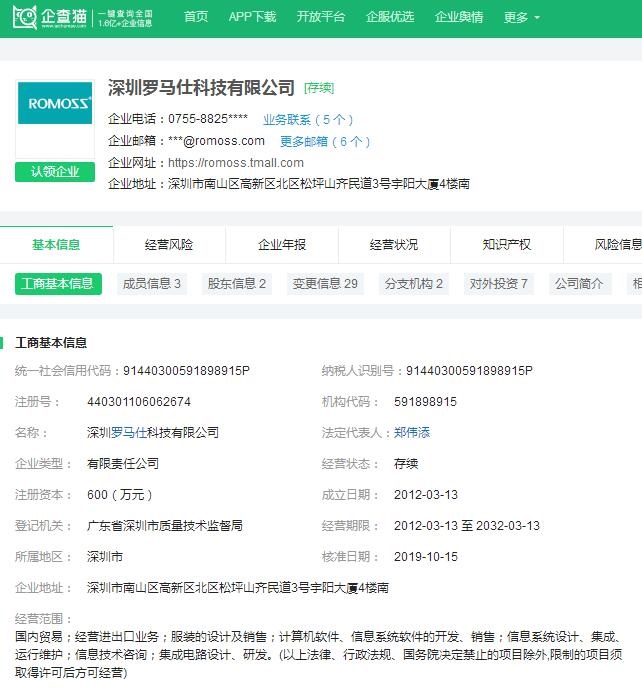Open 成员信息 3 sub-tab

click(152, 284)
